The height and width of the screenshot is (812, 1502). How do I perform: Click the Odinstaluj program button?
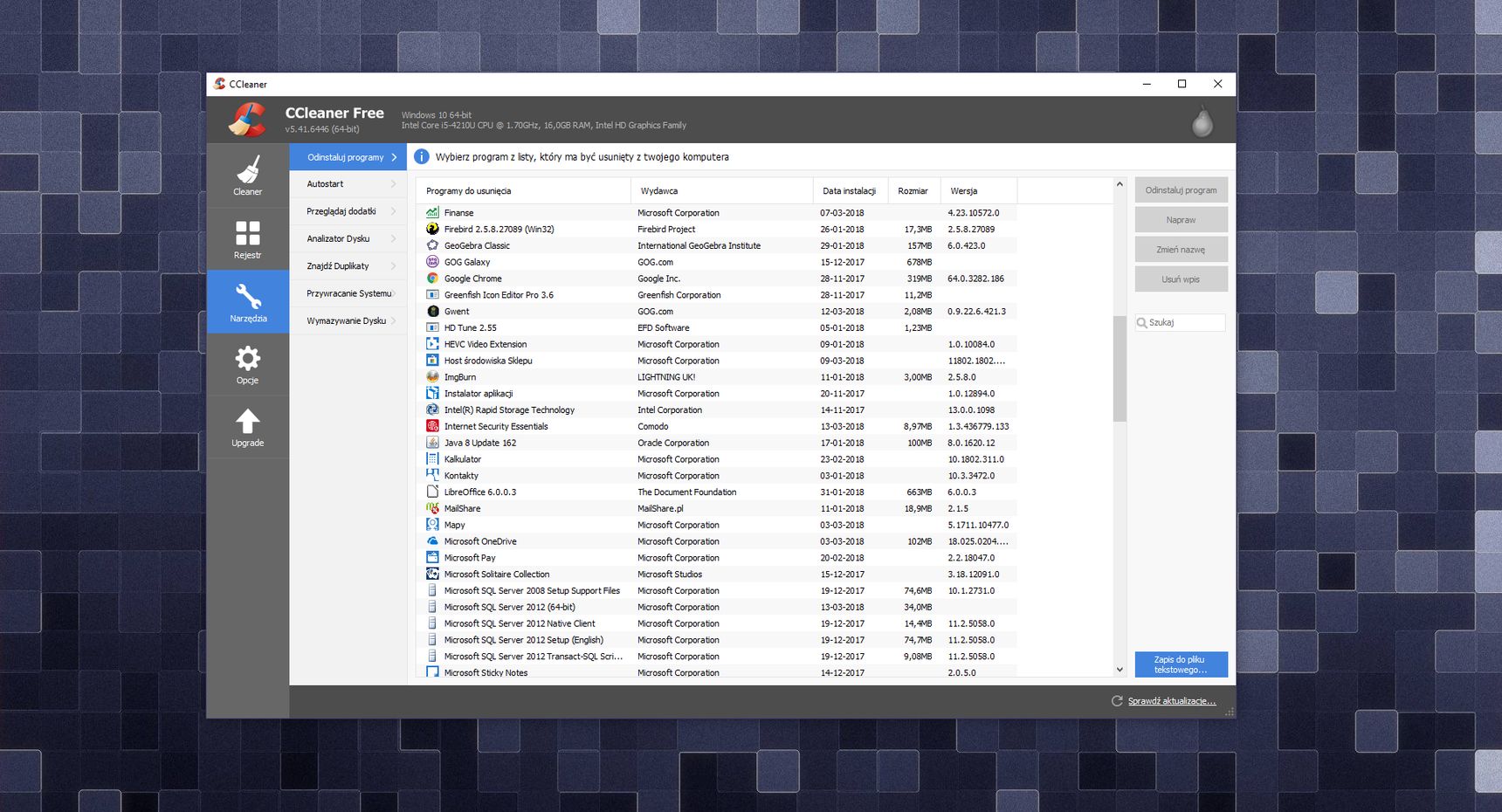tap(1181, 190)
